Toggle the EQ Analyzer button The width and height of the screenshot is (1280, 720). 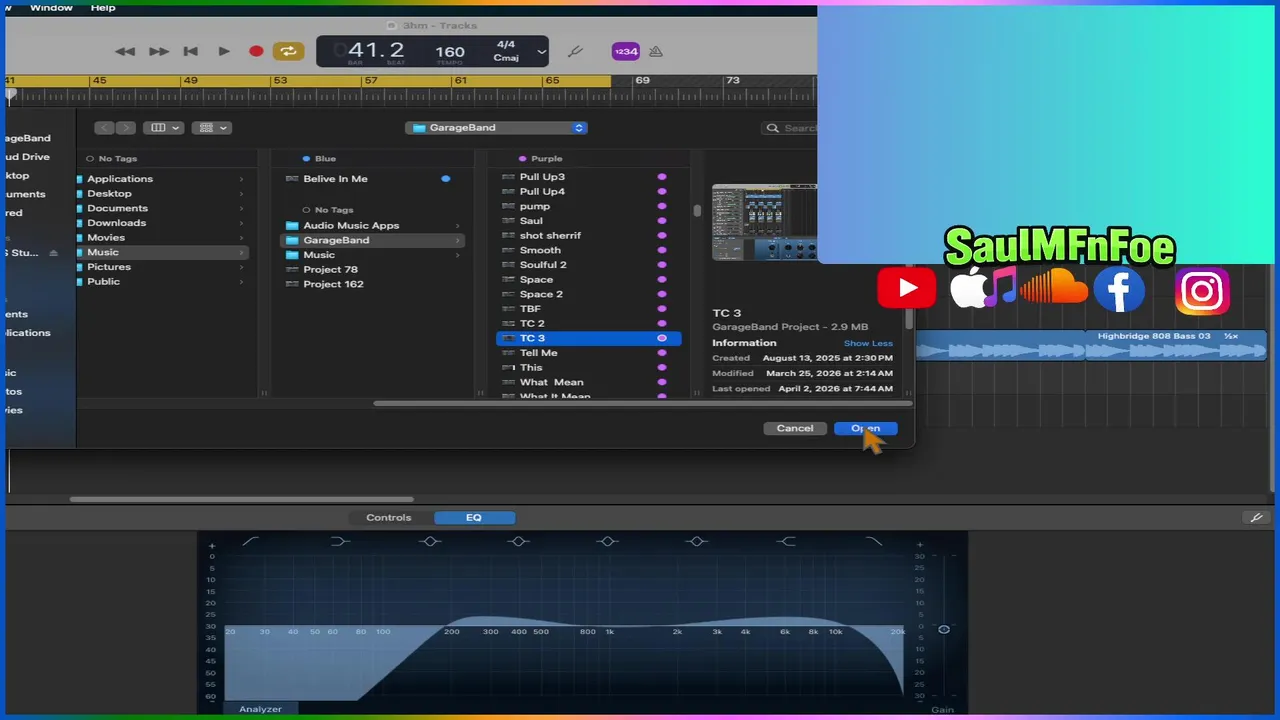260,709
